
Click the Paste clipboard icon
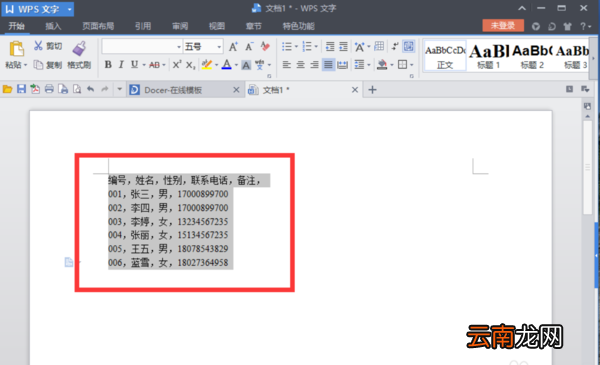coord(16,49)
